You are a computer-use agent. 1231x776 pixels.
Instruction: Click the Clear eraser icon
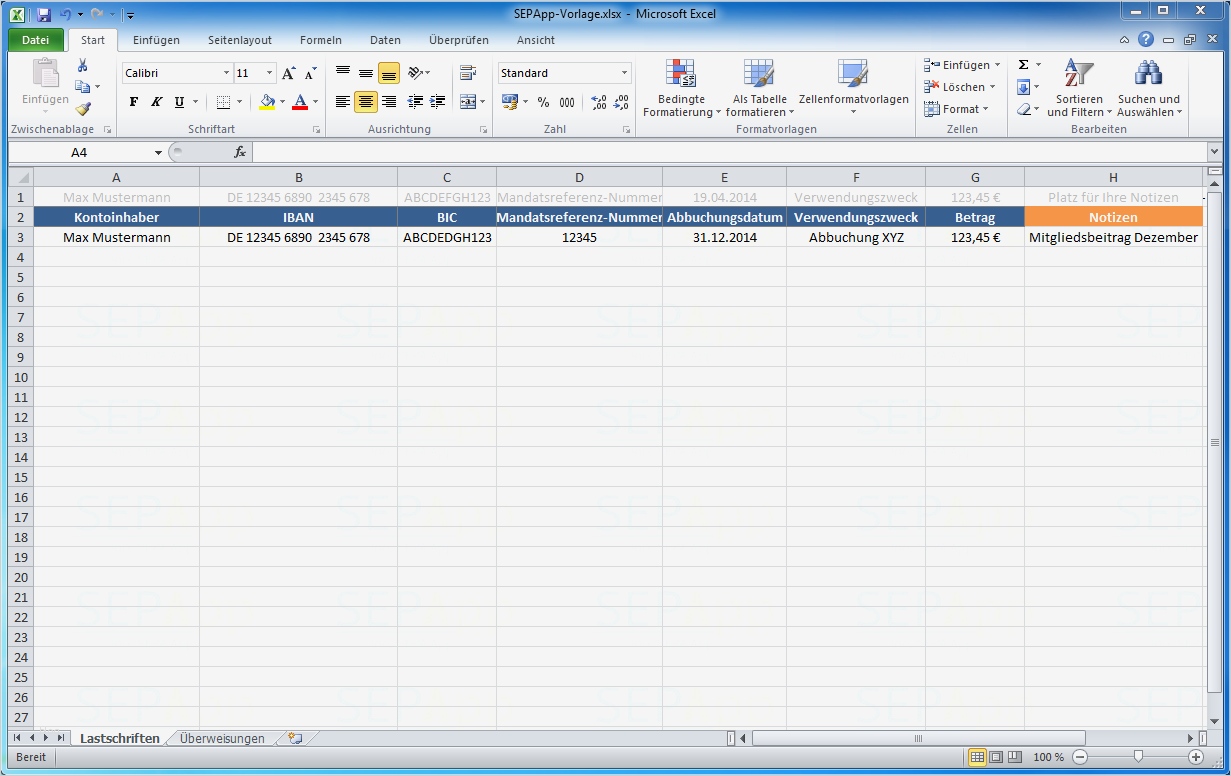[x=1023, y=109]
